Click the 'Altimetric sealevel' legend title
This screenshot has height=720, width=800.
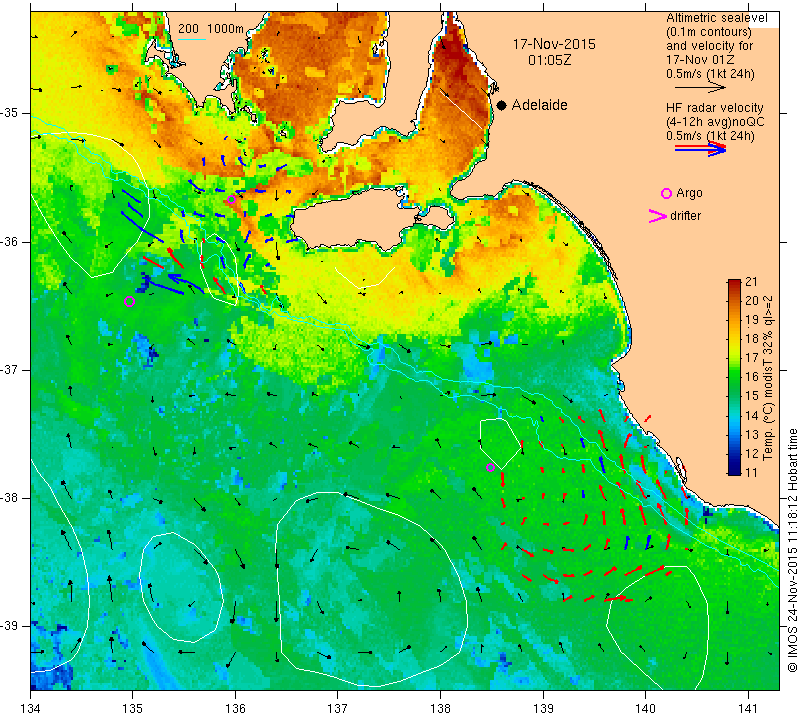716,18
